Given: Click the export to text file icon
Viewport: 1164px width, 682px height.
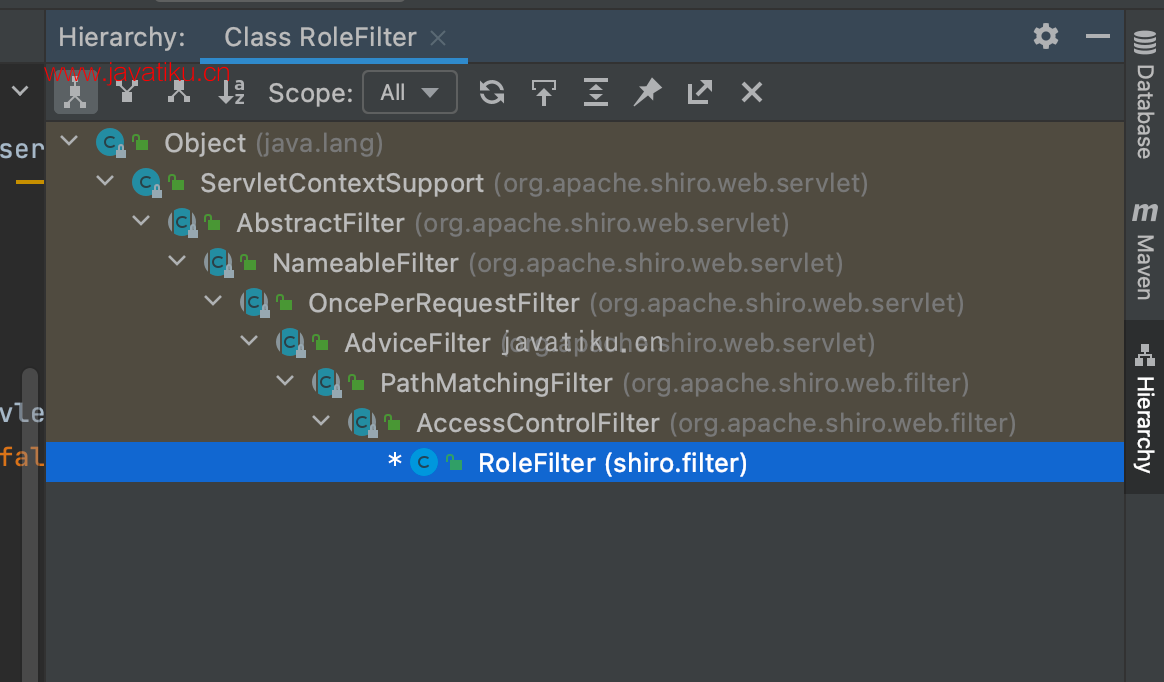Looking at the screenshot, I should click(699, 92).
